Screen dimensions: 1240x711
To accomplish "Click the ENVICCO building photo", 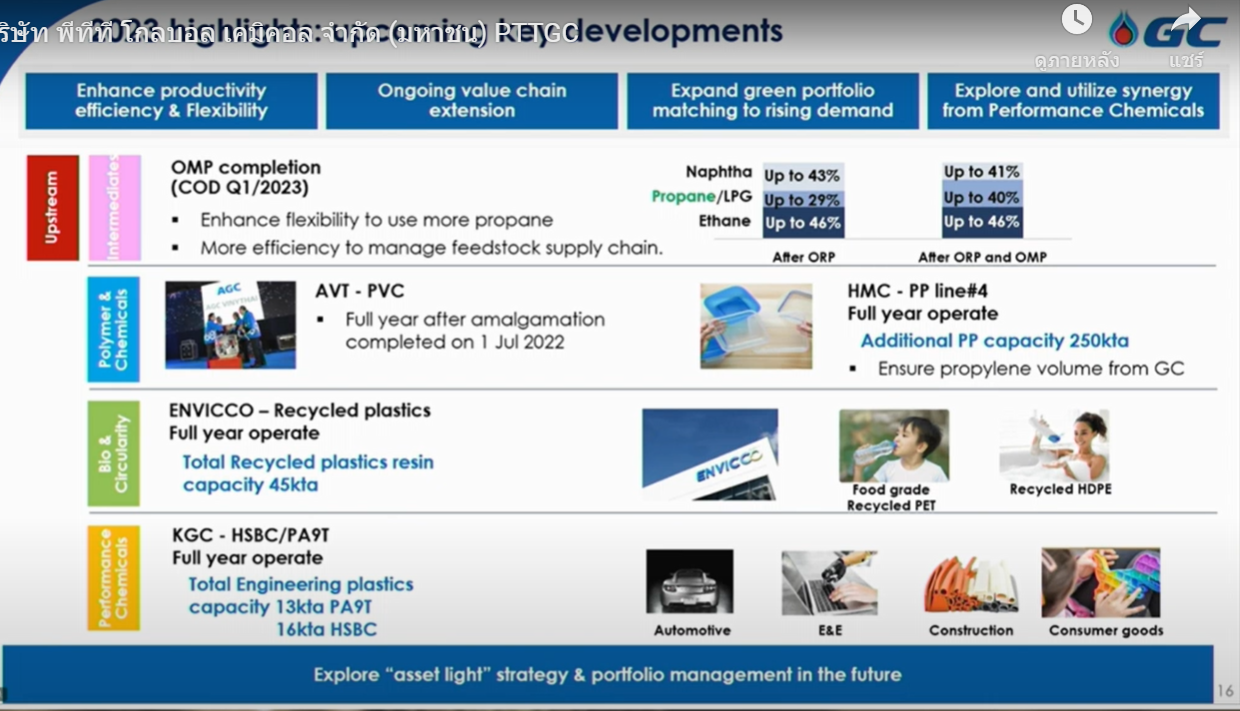I will (x=709, y=454).
